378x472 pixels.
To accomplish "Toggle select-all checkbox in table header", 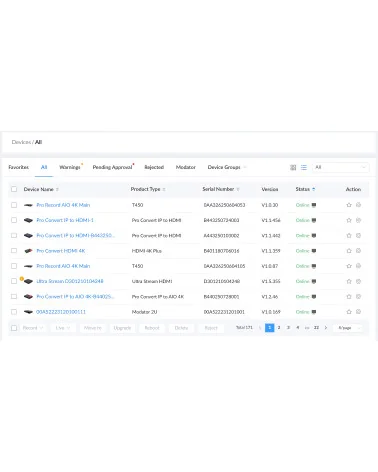I will [14, 189].
